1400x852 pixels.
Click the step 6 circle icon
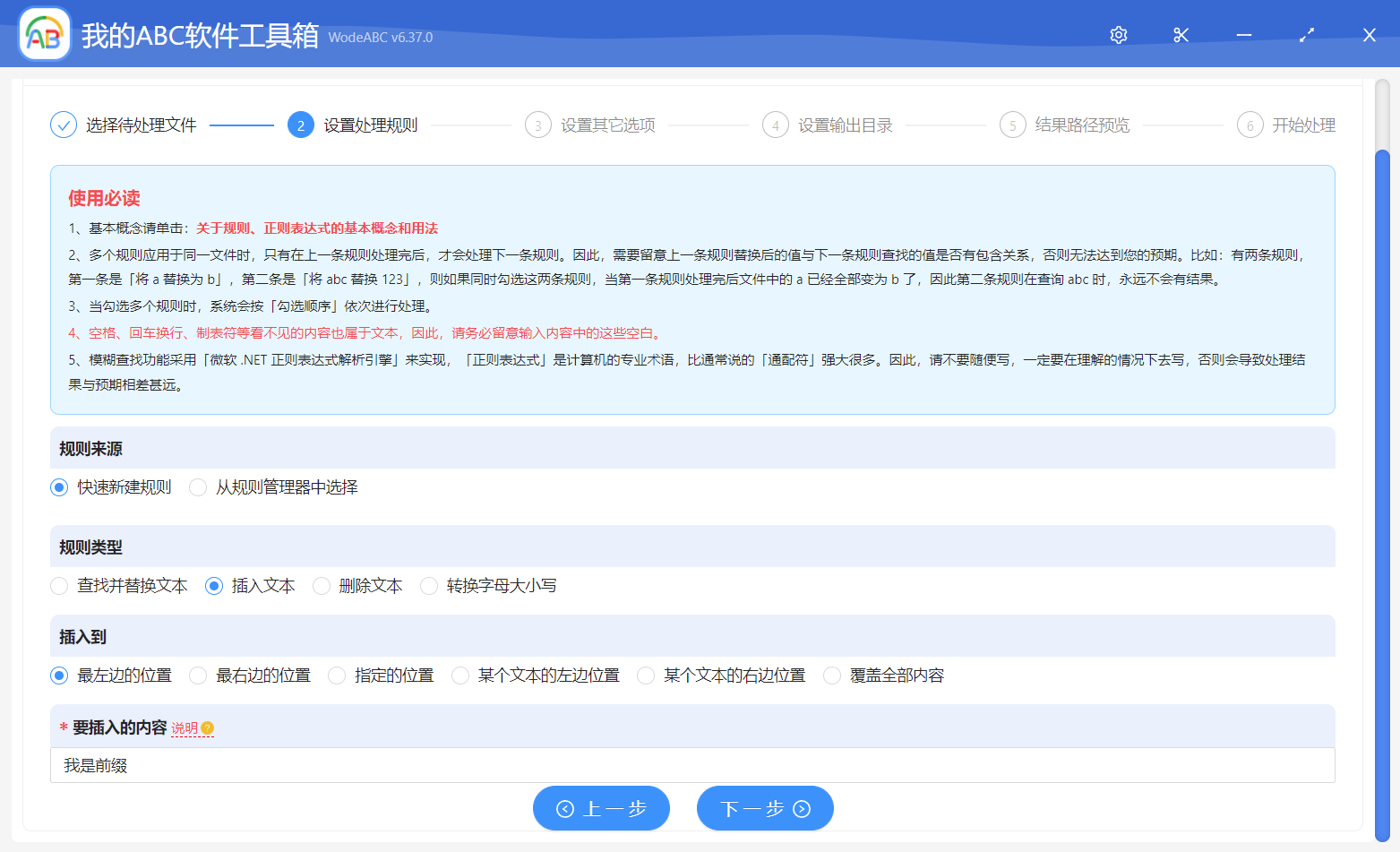tap(1250, 125)
